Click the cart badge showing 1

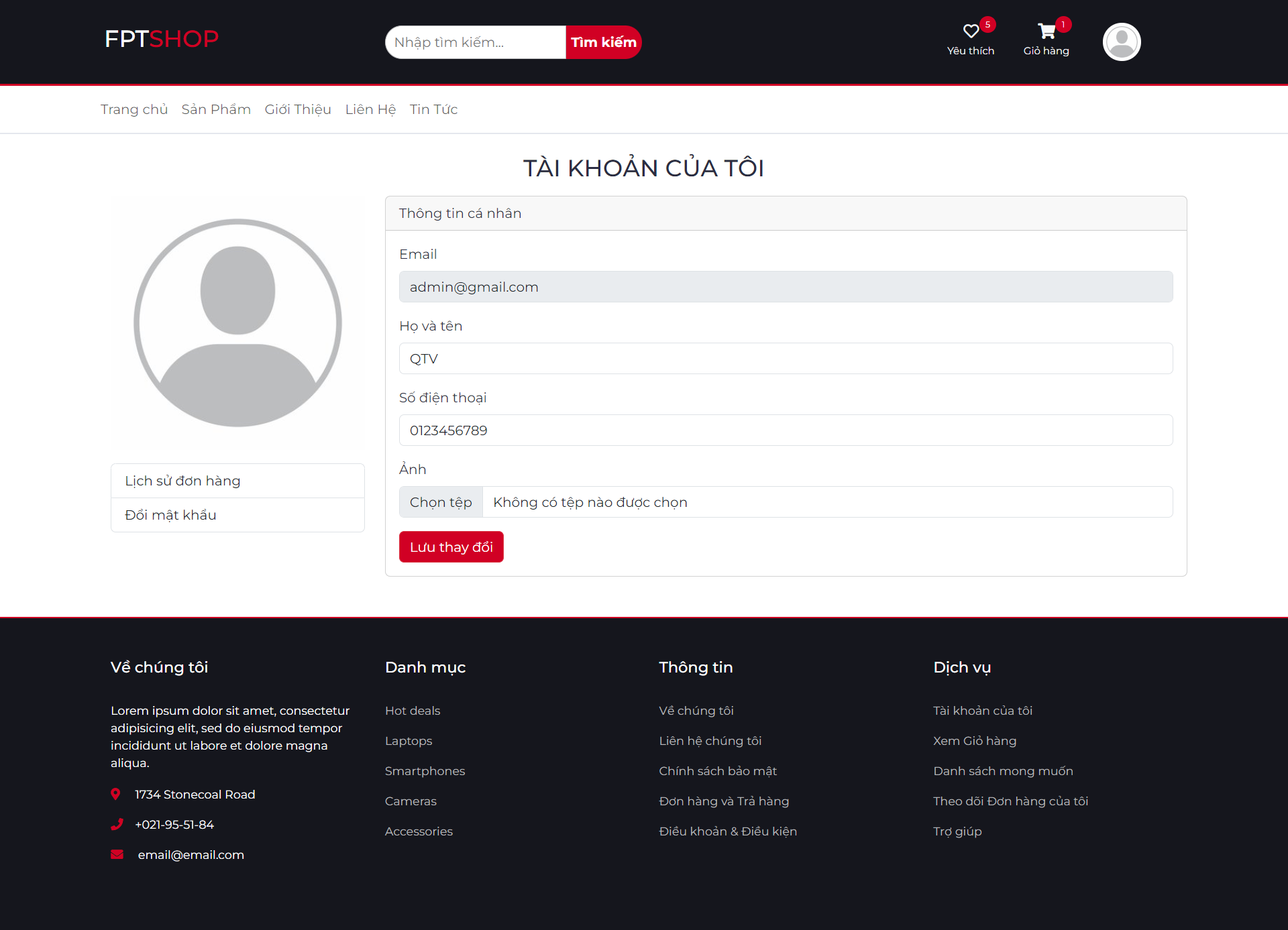pyautogui.click(x=1063, y=25)
